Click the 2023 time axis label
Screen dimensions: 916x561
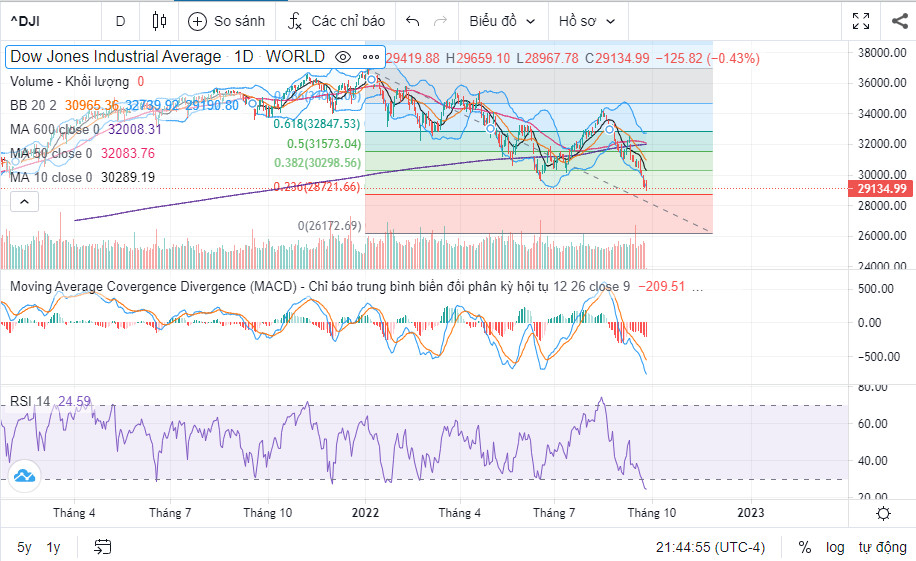751,513
